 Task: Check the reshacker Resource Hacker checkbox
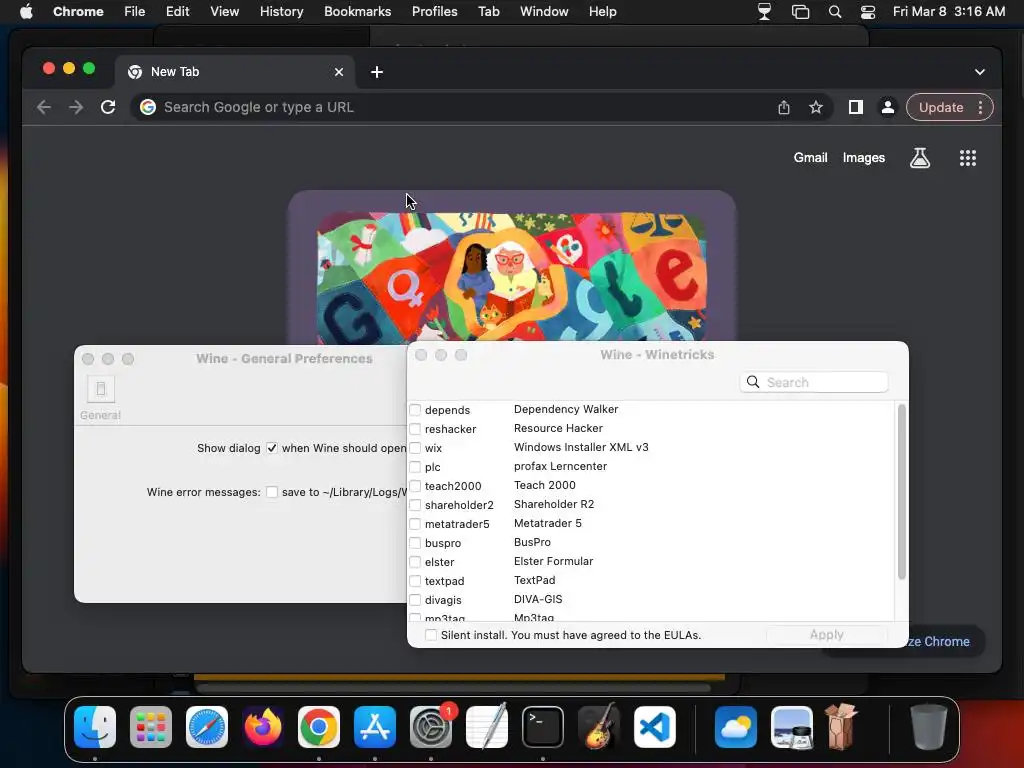click(x=415, y=429)
